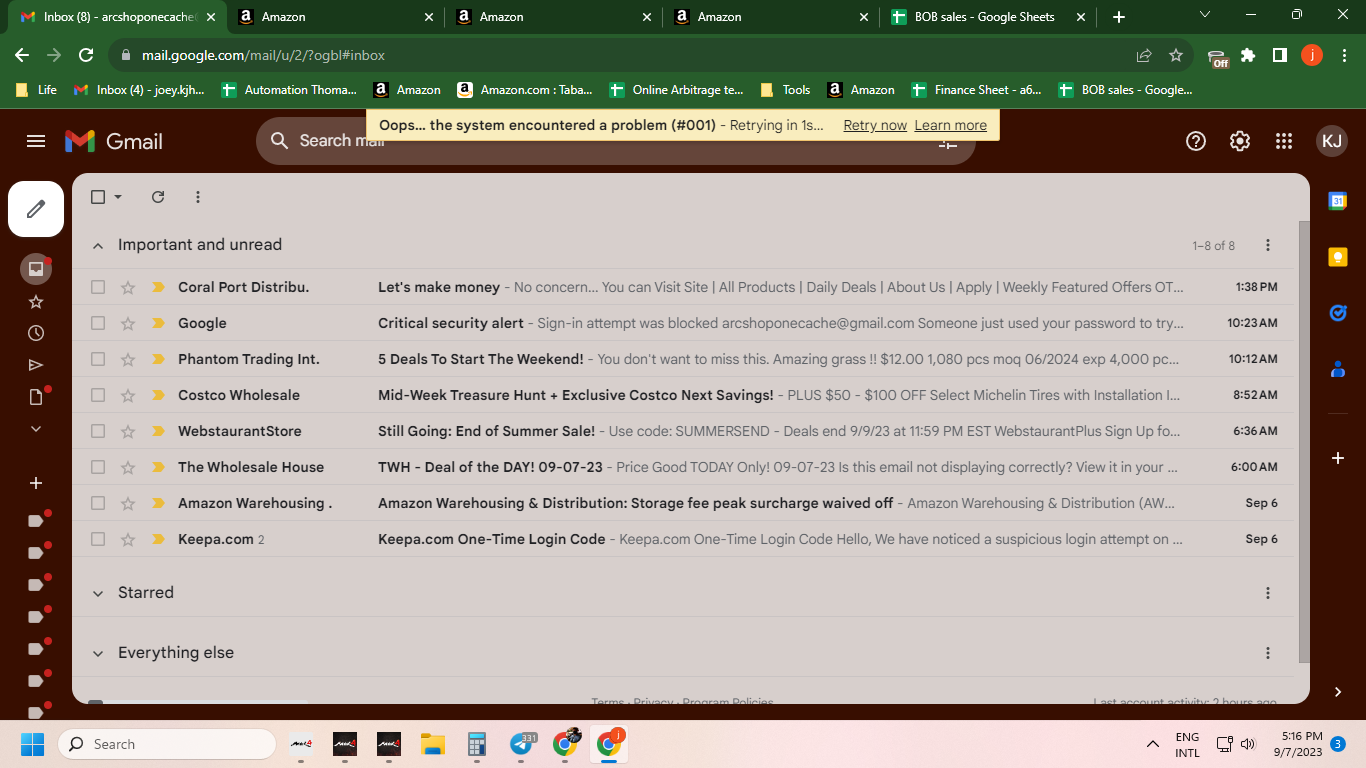Open the Online Arbitrage bookmark

[x=677, y=90]
